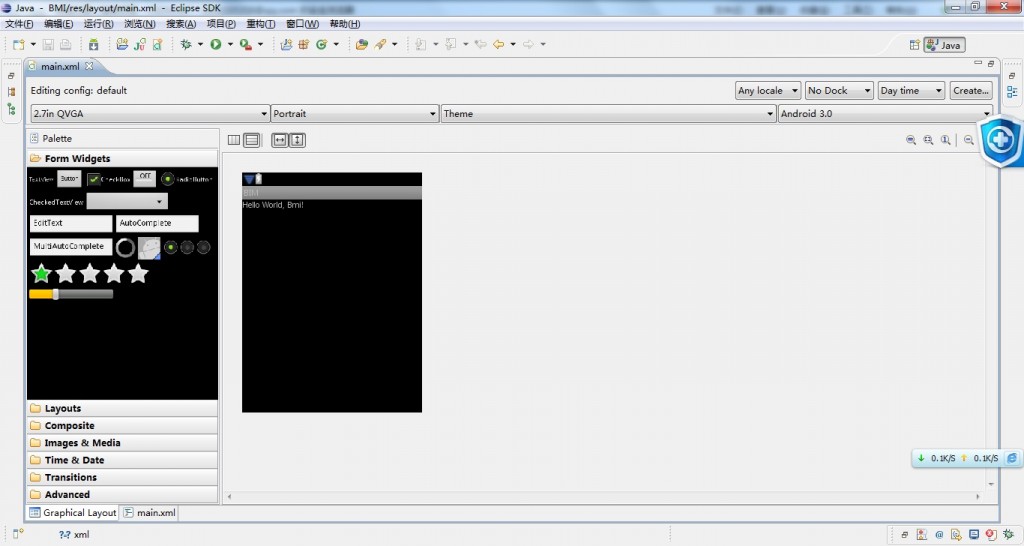The width and height of the screenshot is (1024, 546).
Task: Click the AutoComplete field in palette
Action: coord(157,223)
